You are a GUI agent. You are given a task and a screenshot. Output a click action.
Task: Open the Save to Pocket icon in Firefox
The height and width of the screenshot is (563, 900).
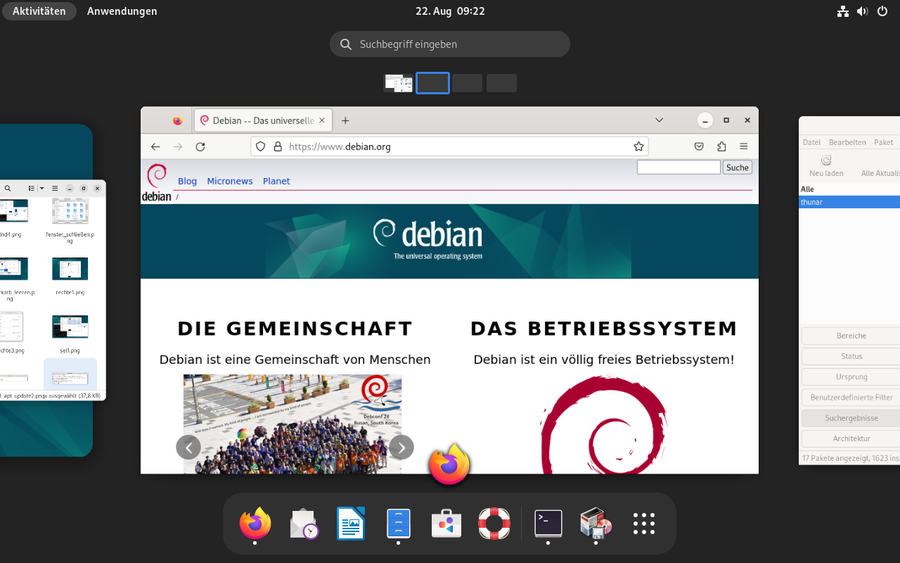[699, 147]
